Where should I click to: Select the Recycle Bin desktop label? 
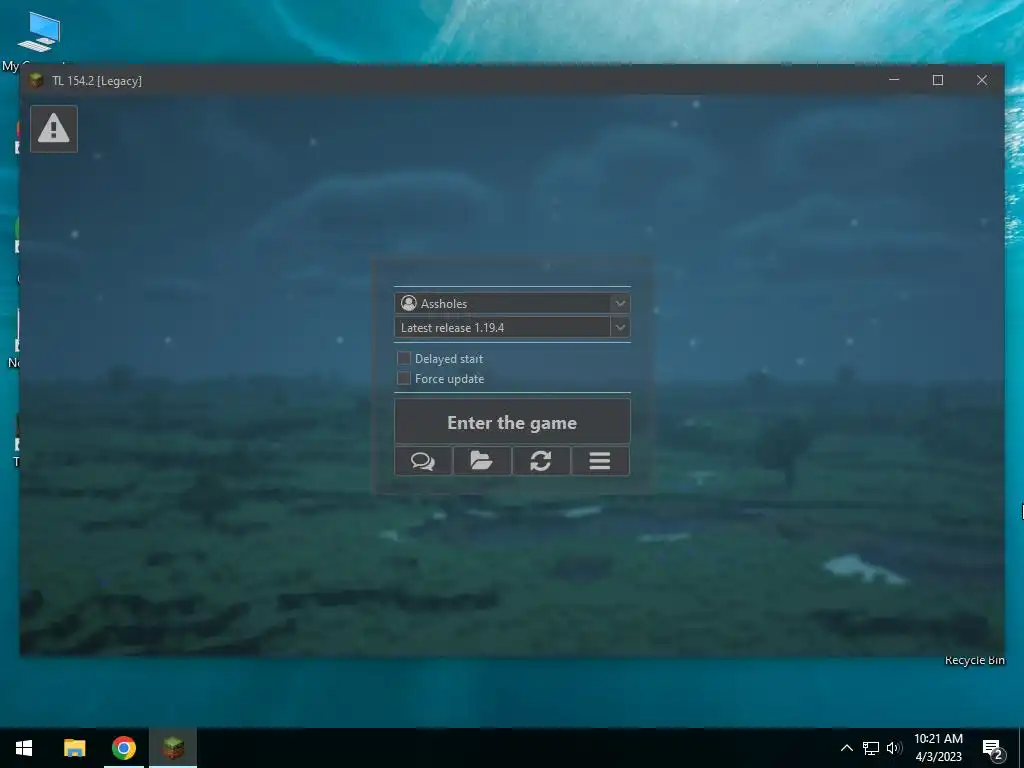pyautogui.click(x=974, y=660)
